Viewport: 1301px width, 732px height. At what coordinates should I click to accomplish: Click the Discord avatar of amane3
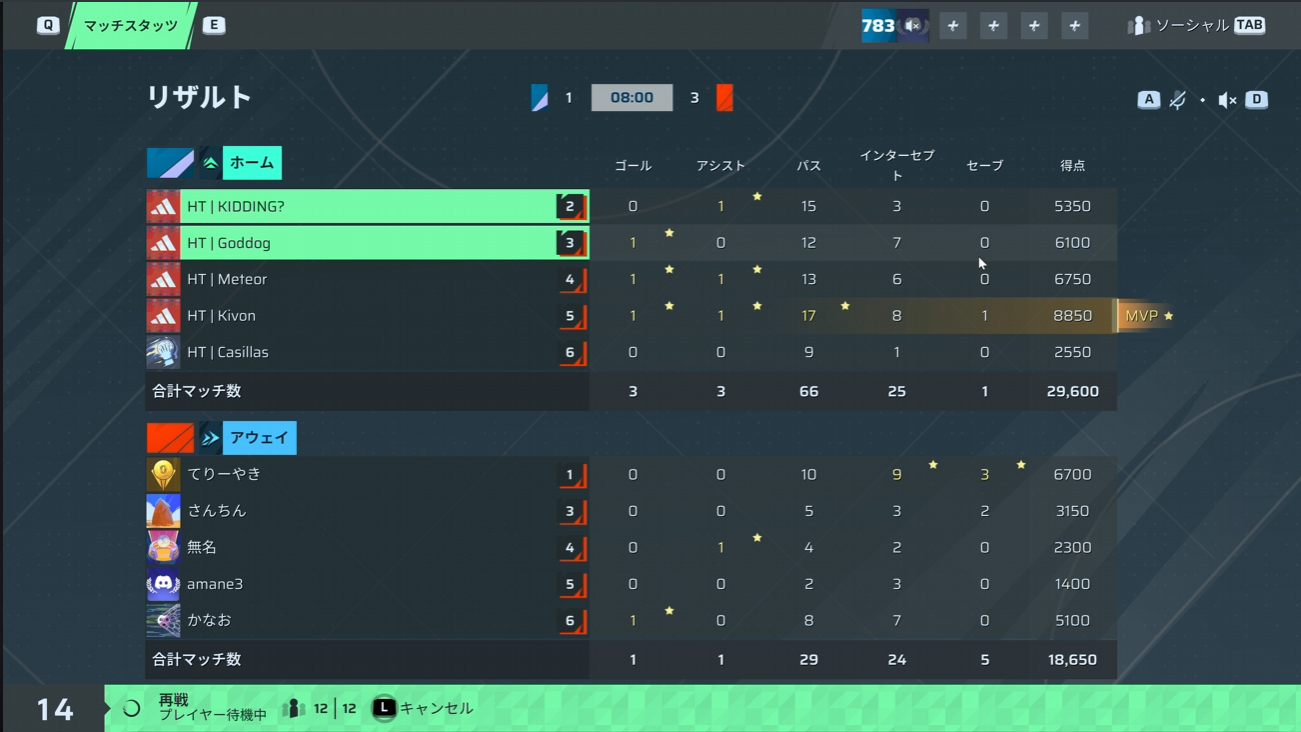[x=163, y=584]
